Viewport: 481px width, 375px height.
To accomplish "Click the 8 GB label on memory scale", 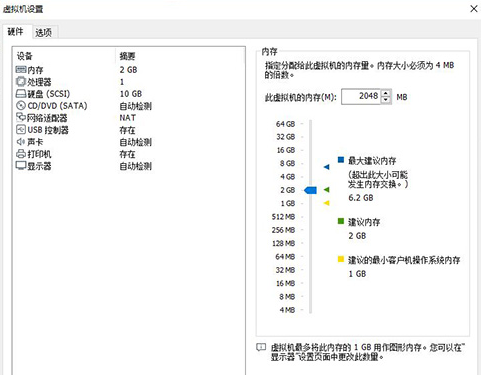I will pos(288,164).
